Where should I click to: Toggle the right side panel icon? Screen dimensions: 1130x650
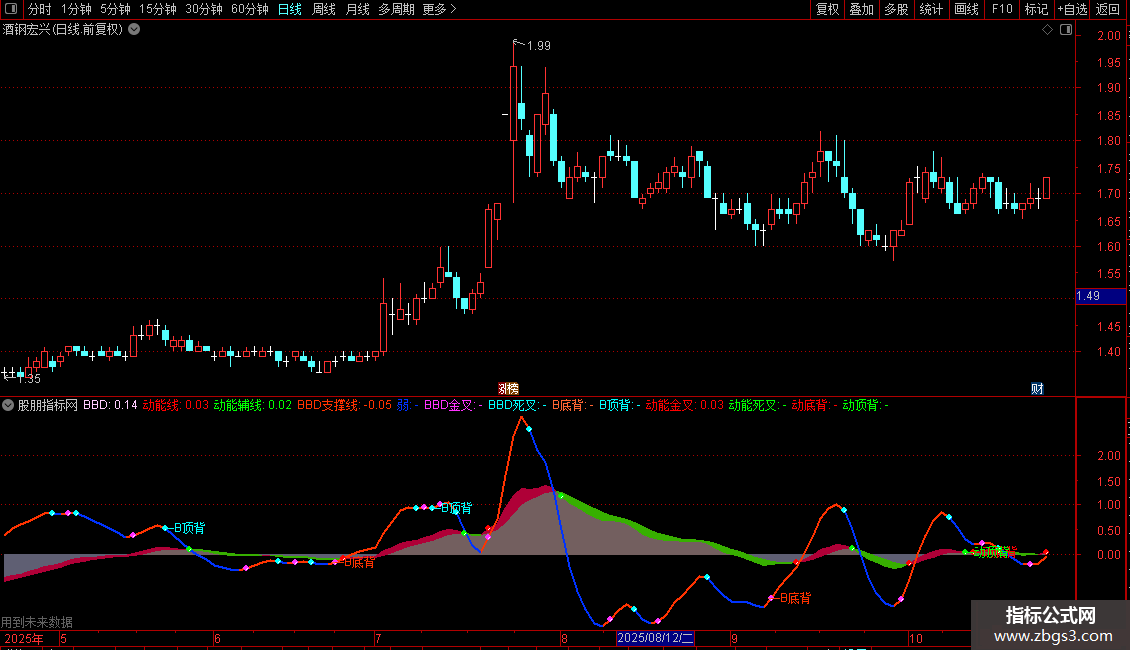coord(1066,30)
